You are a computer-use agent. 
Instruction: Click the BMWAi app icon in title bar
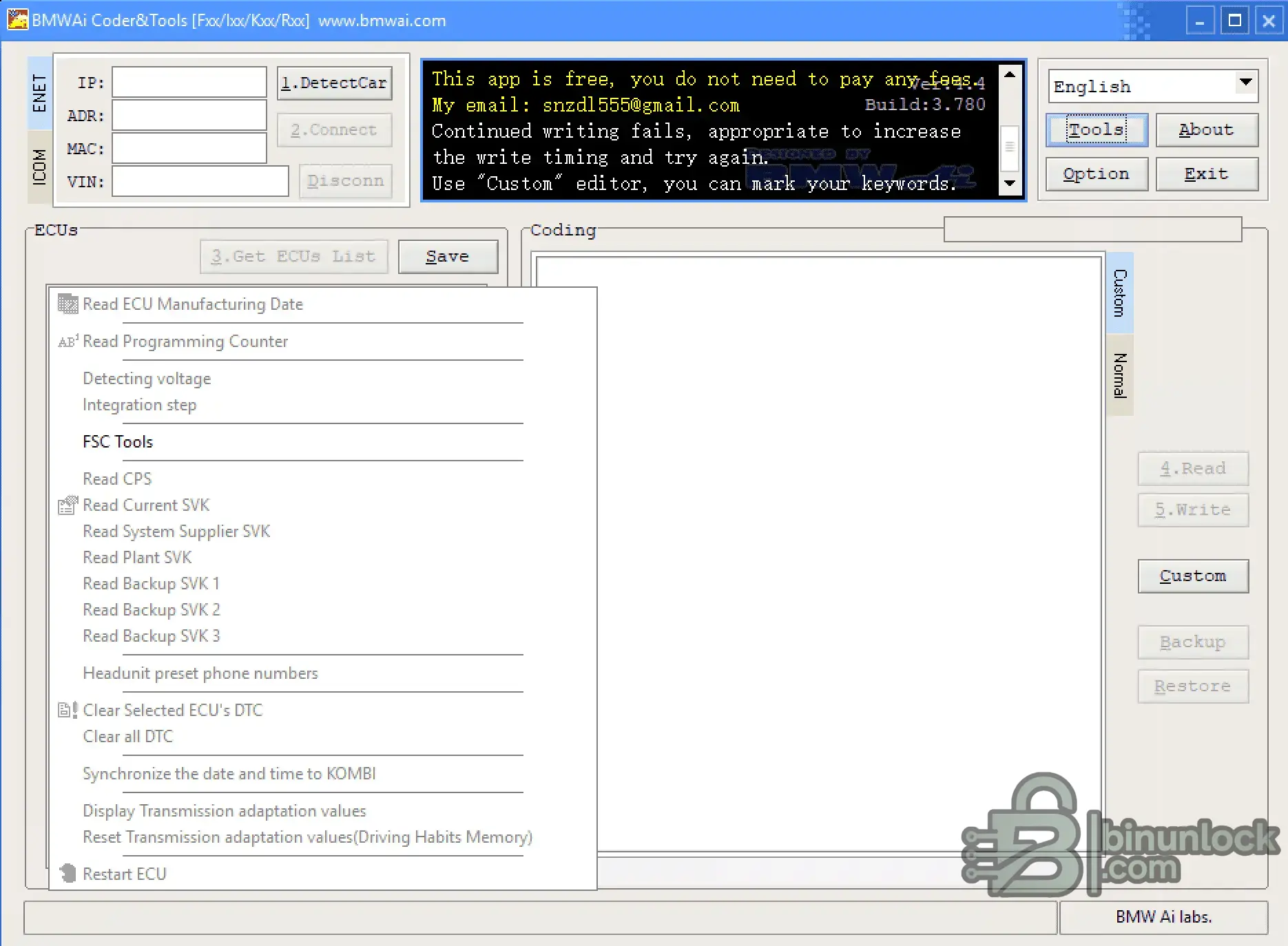(x=17, y=19)
